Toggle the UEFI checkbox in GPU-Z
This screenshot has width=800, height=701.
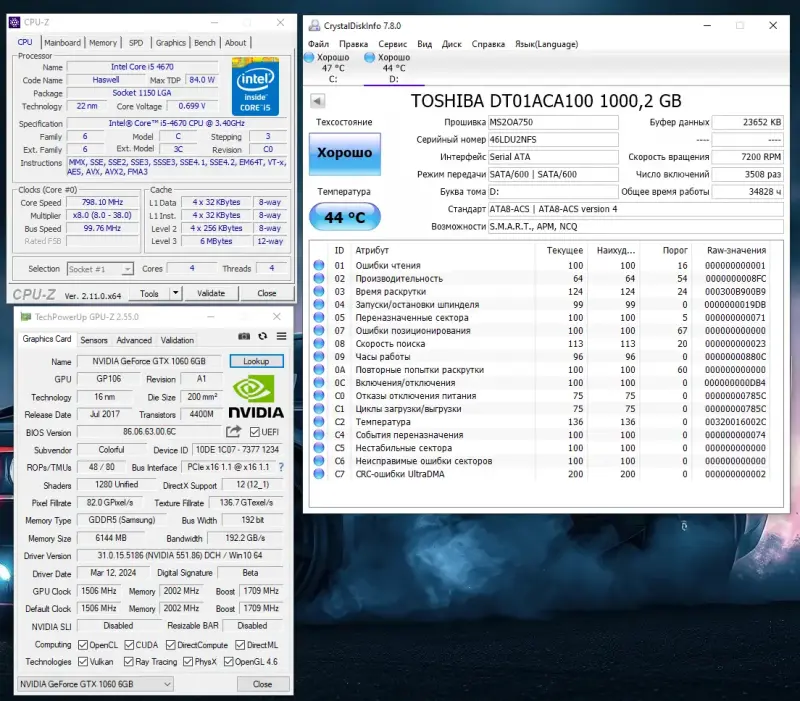255,432
